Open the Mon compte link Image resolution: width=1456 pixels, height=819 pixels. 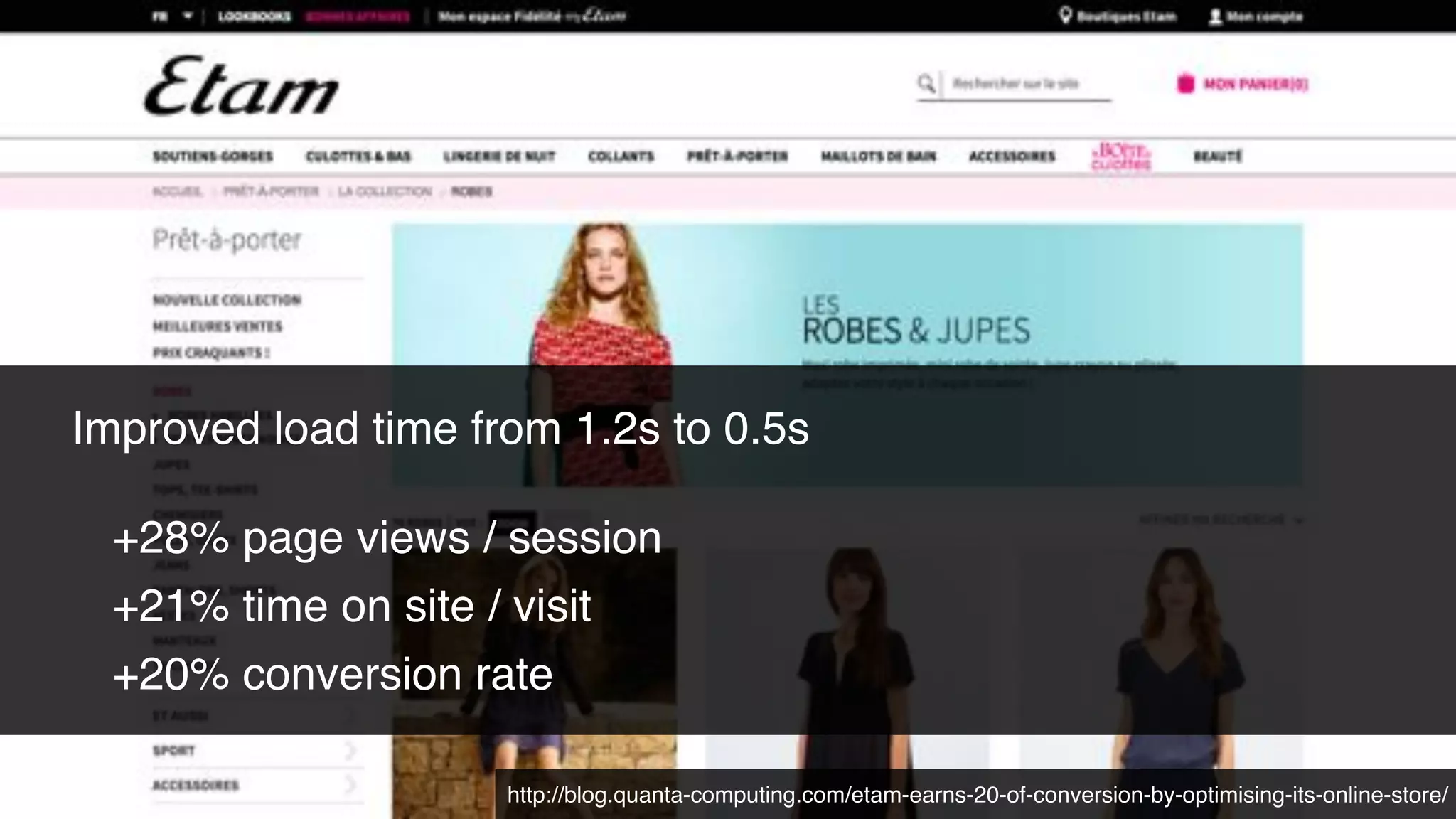(1264, 16)
